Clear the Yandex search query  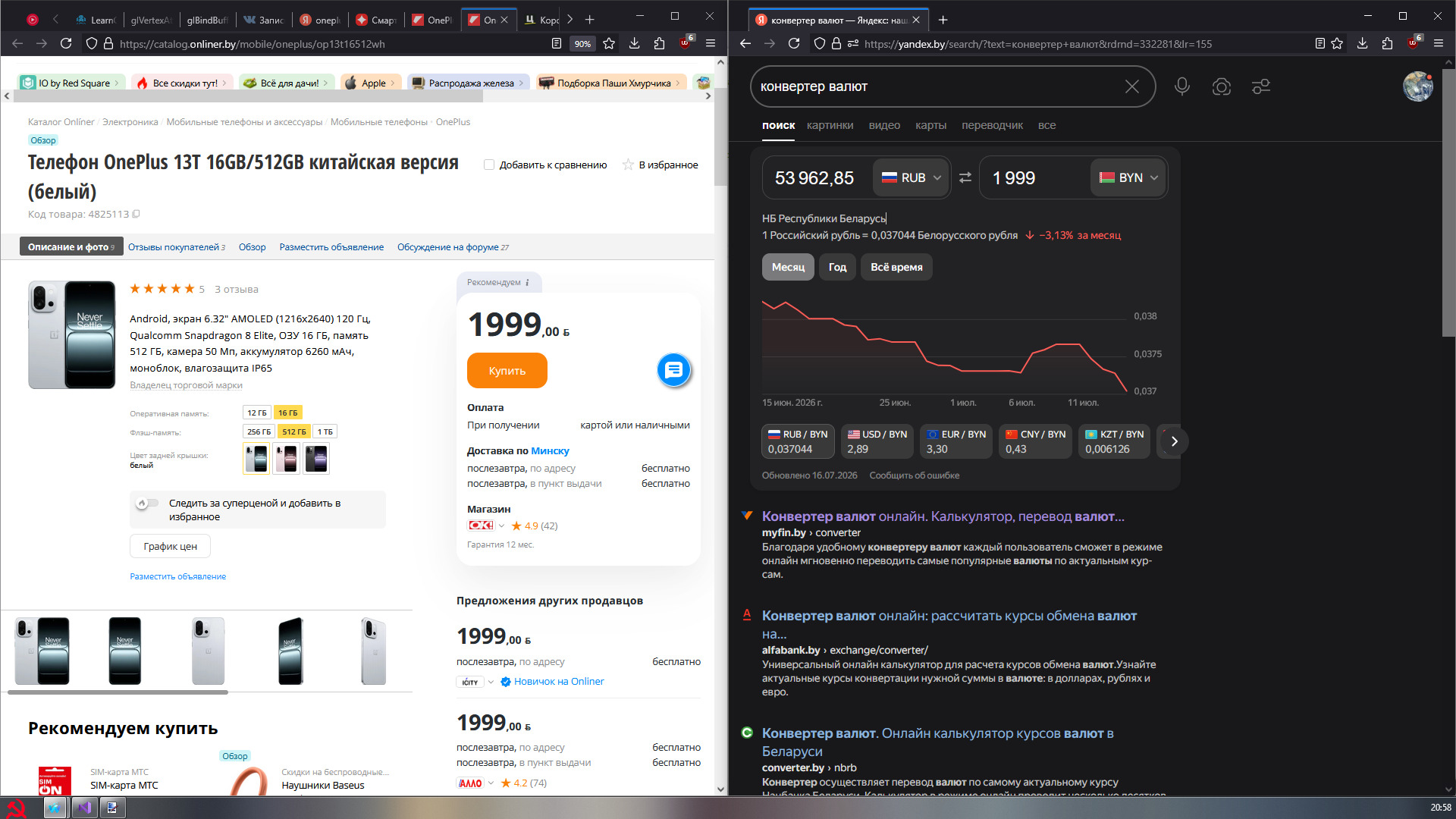click(x=1132, y=86)
